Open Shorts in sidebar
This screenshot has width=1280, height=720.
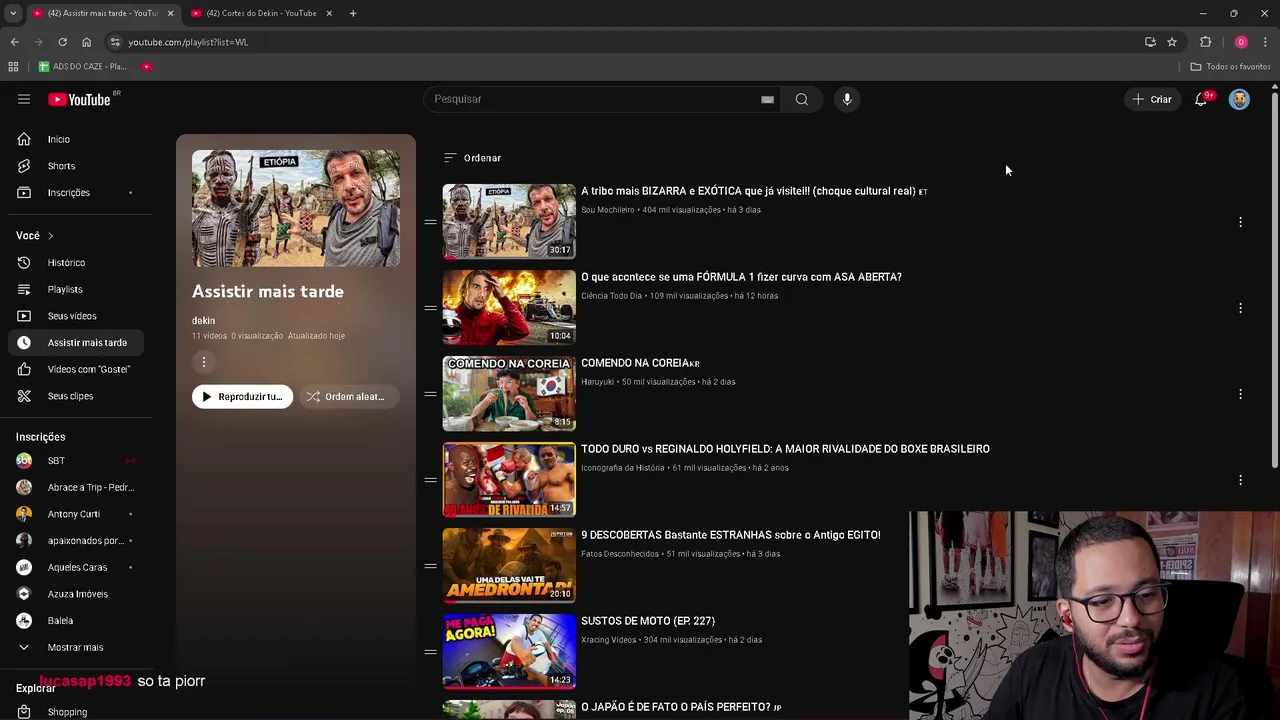[x=77, y=166]
